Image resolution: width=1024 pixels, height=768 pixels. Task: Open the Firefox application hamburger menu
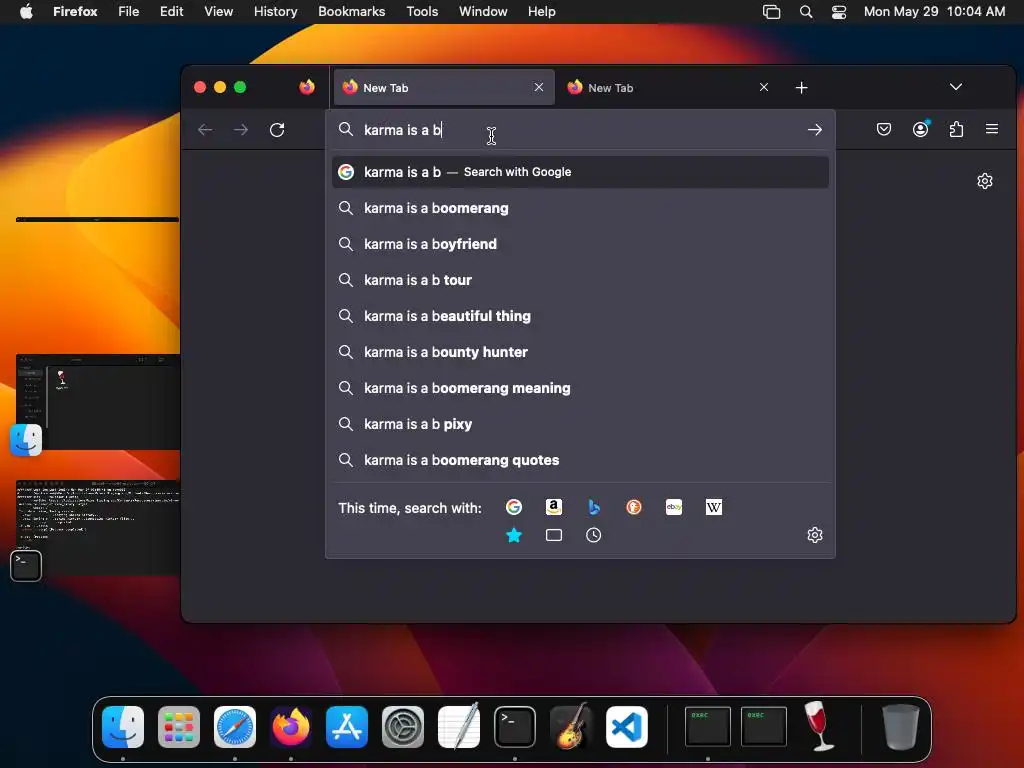pos(991,129)
